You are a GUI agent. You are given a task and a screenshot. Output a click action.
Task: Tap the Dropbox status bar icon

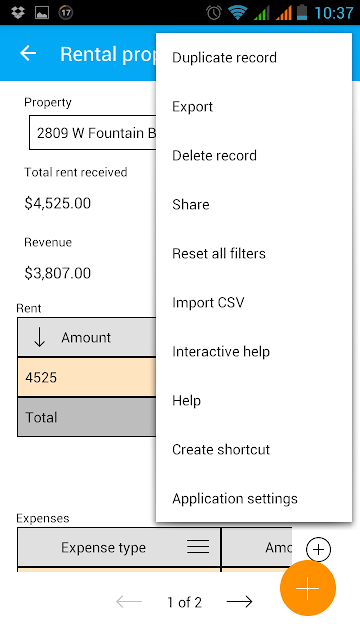[18, 12]
